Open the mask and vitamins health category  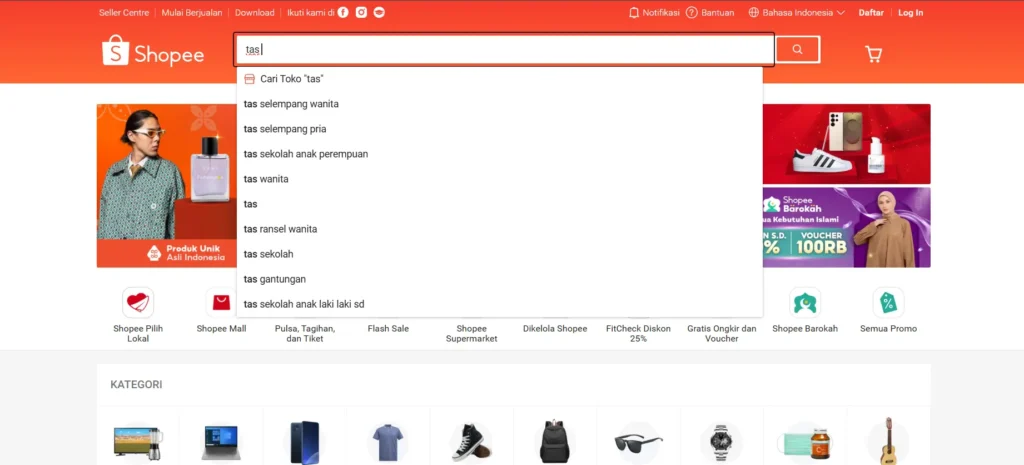[x=805, y=442]
